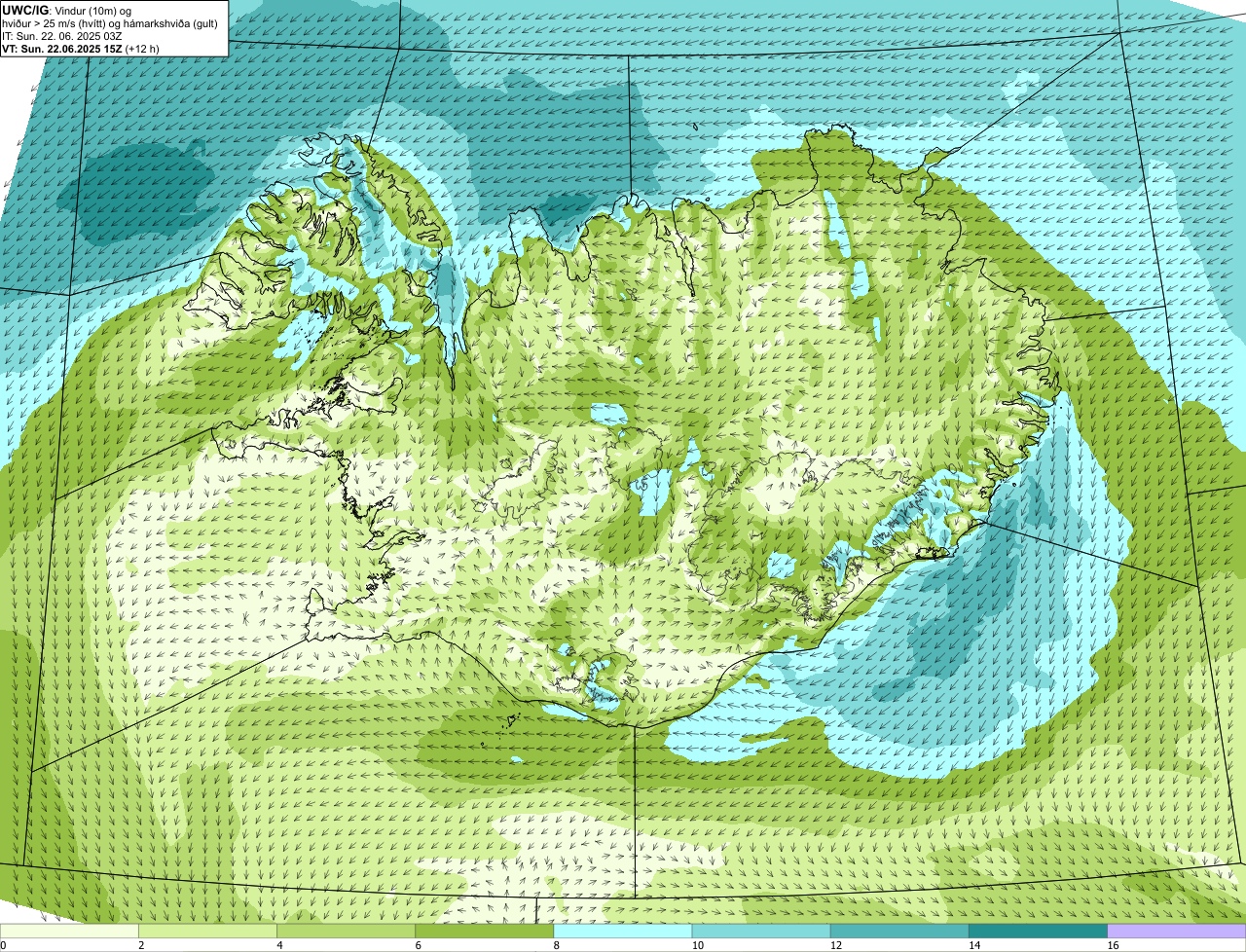Choose the 6–8 m/s darker green legend swatch
This screenshot has width=1246, height=952.
point(485,932)
